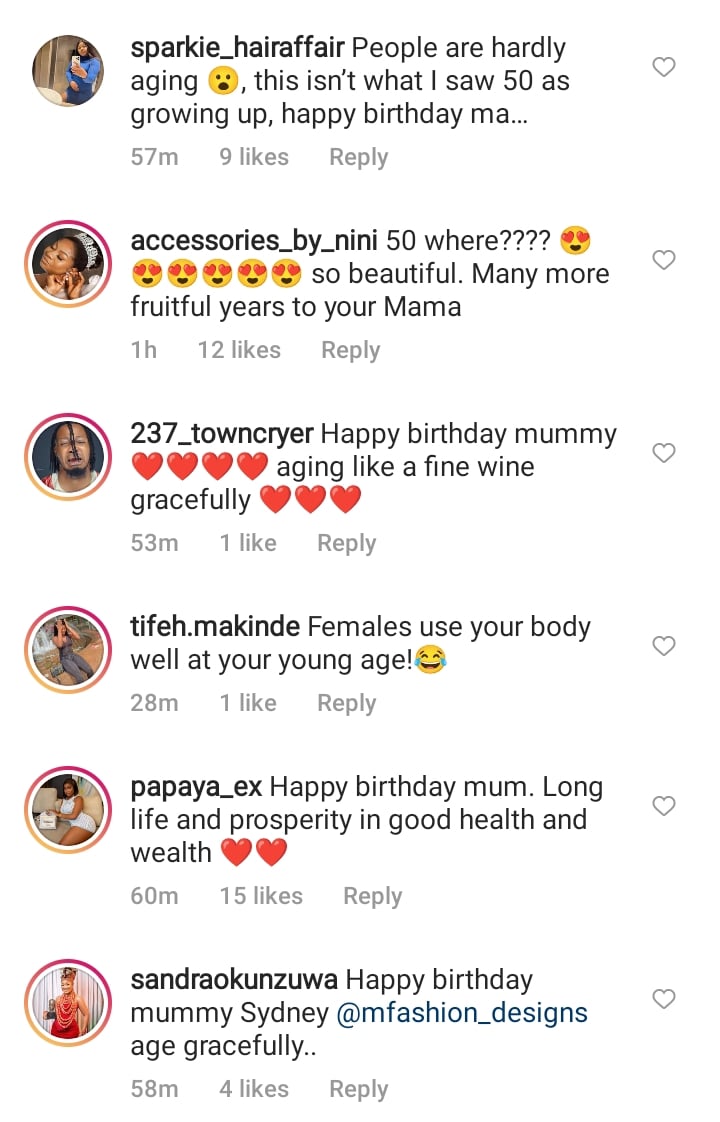This screenshot has height=1122, width=720.
Task: Heart the tifeh.makinde comment
Action: pyautogui.click(x=663, y=646)
